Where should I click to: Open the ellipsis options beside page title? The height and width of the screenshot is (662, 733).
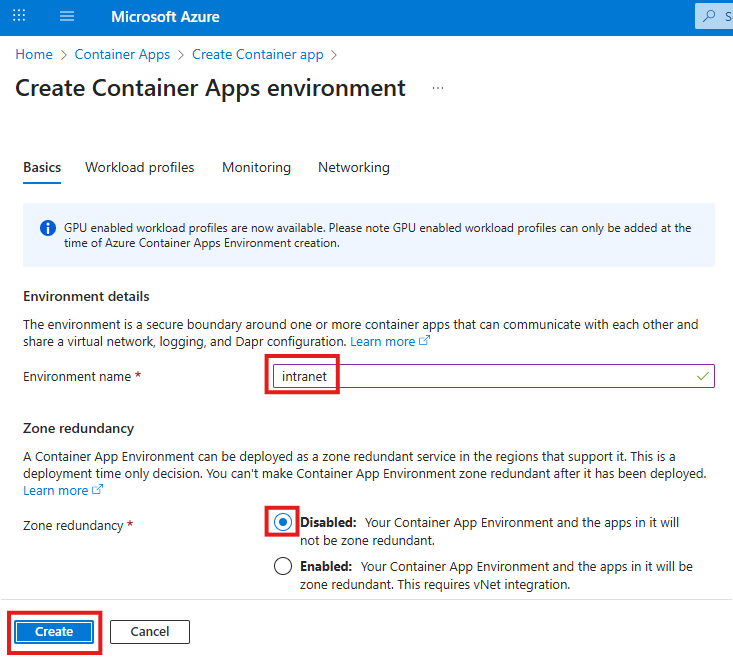(x=437, y=88)
